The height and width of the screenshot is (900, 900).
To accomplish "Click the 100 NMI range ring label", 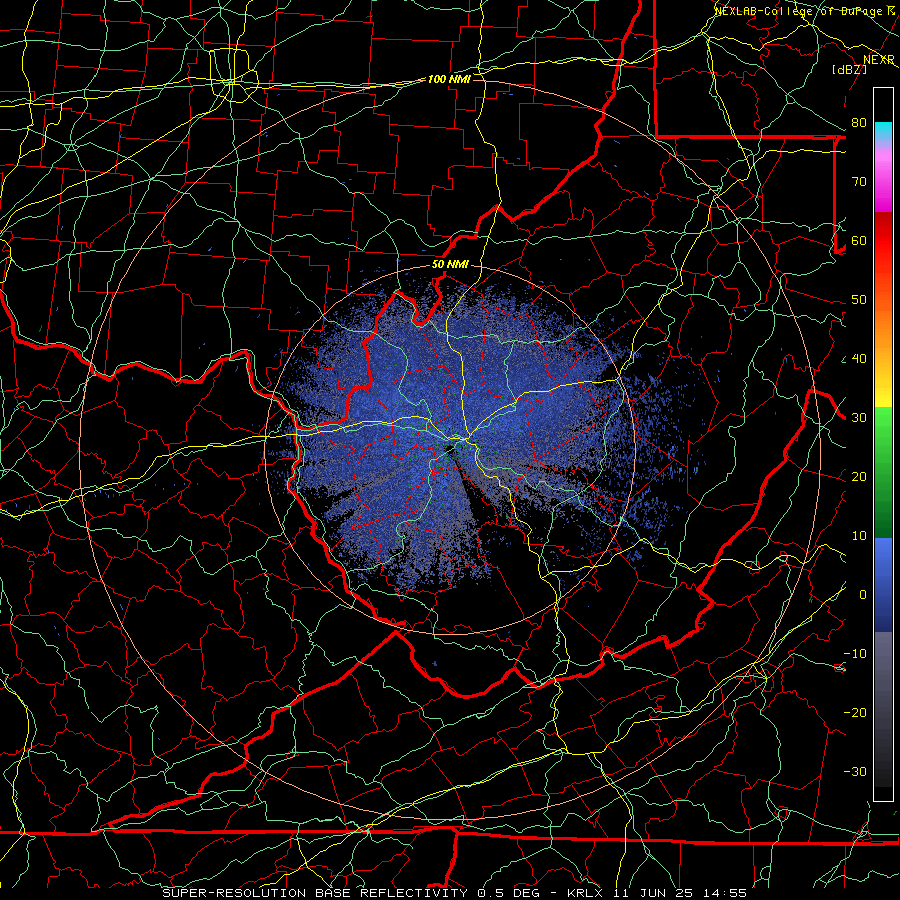I will [x=449, y=79].
